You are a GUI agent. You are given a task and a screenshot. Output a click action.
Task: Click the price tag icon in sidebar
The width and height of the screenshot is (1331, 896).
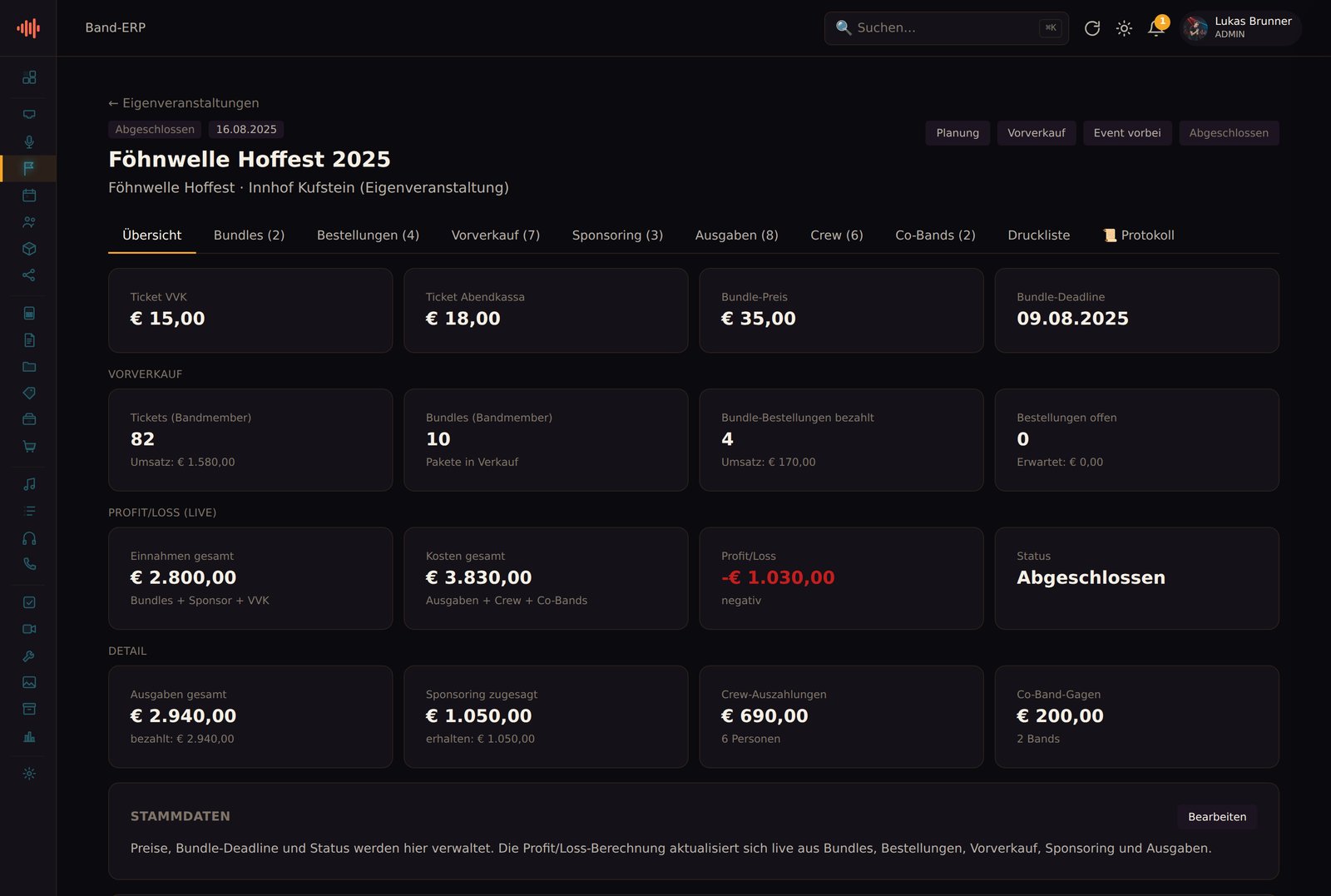pyautogui.click(x=29, y=393)
